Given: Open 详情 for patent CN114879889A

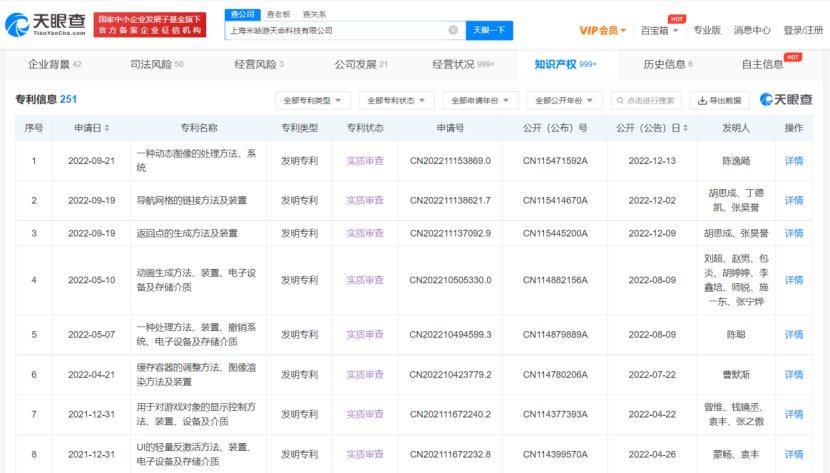Looking at the screenshot, I should 793,334.
